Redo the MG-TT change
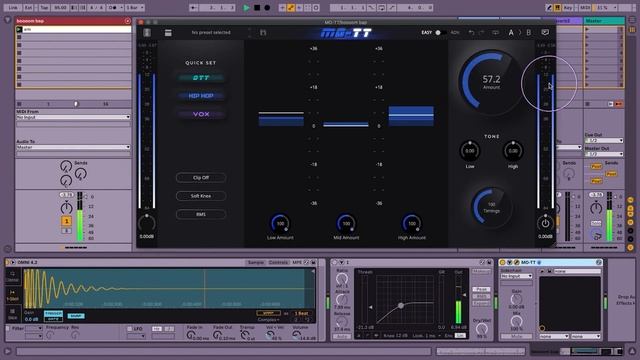 click(x=481, y=32)
